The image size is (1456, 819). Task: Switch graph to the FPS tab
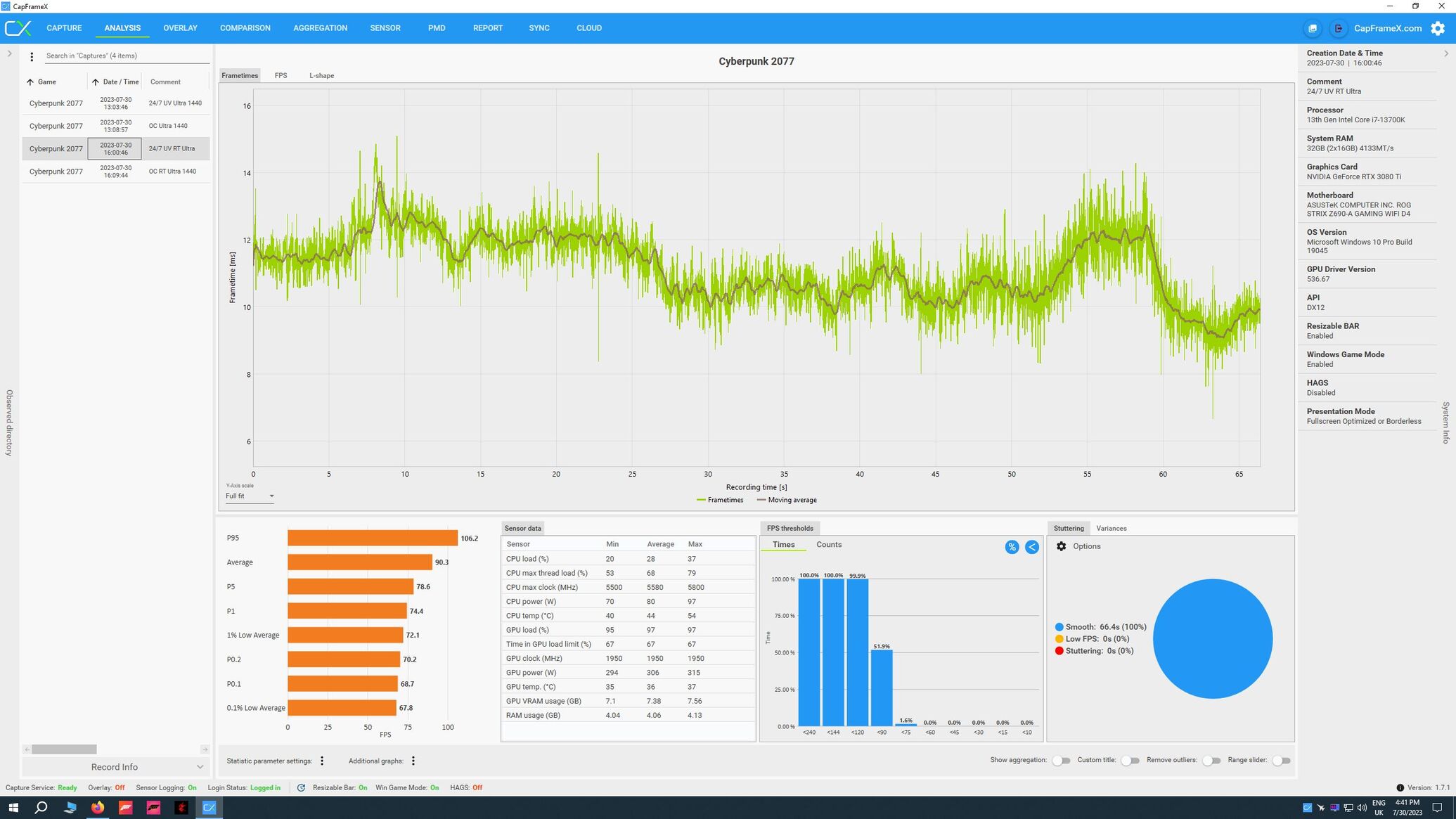click(281, 75)
